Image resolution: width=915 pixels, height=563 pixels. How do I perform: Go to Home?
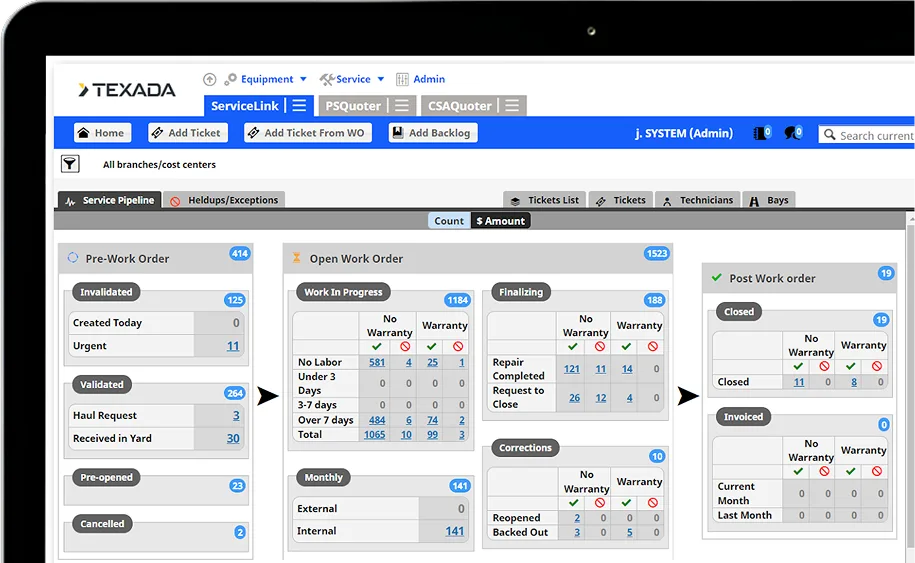point(102,133)
